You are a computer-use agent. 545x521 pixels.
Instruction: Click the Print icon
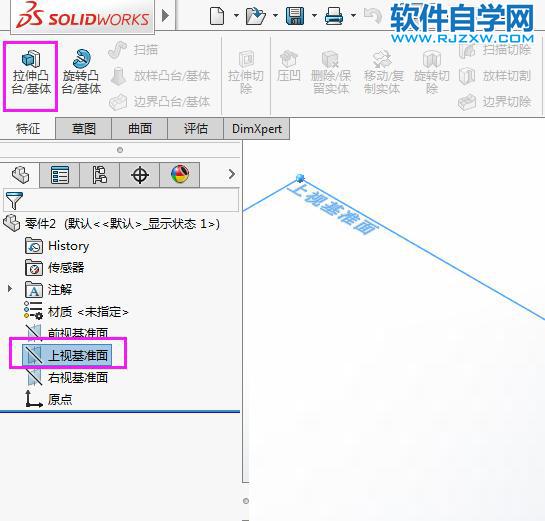(334, 16)
